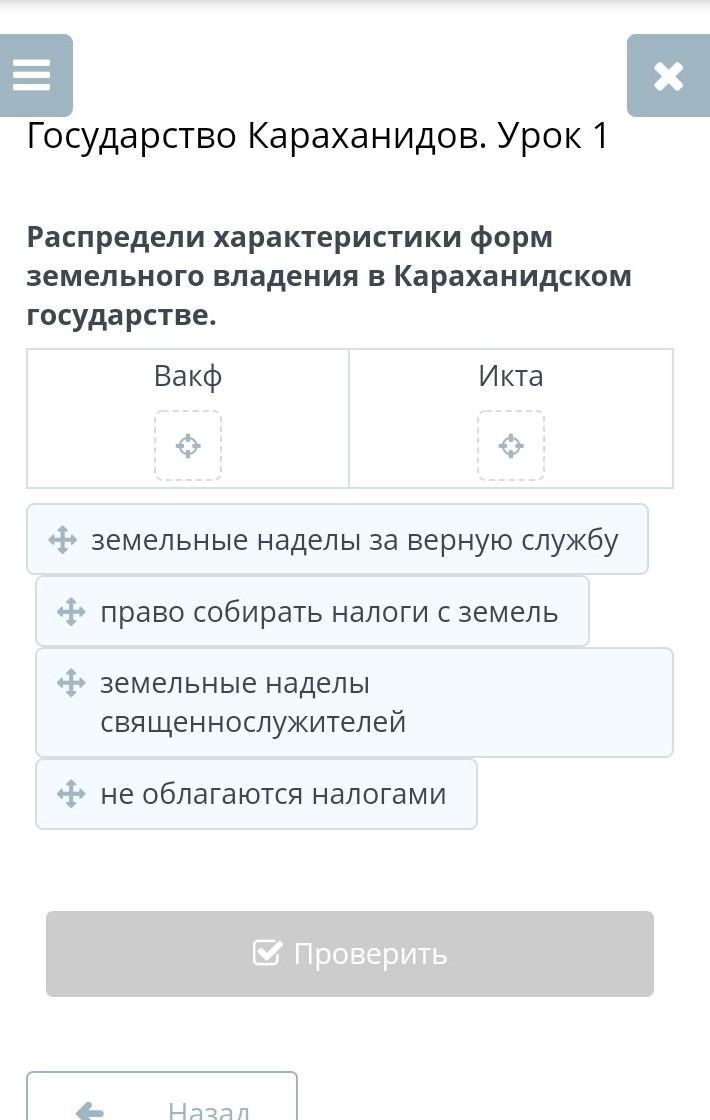Viewport: 710px width, 1120px height.
Task: Click drag handle of 'земельные наделы за верную службу'
Action: tap(63, 540)
